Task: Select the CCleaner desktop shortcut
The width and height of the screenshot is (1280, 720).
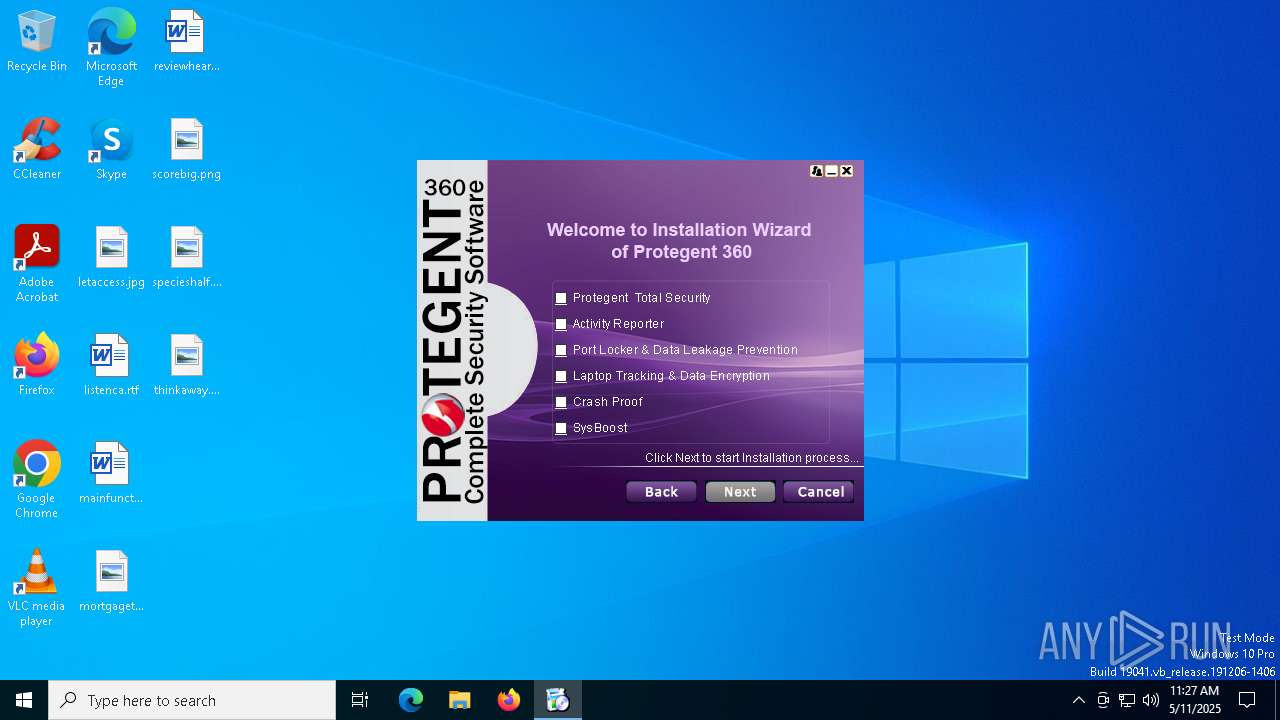Action: (x=37, y=150)
